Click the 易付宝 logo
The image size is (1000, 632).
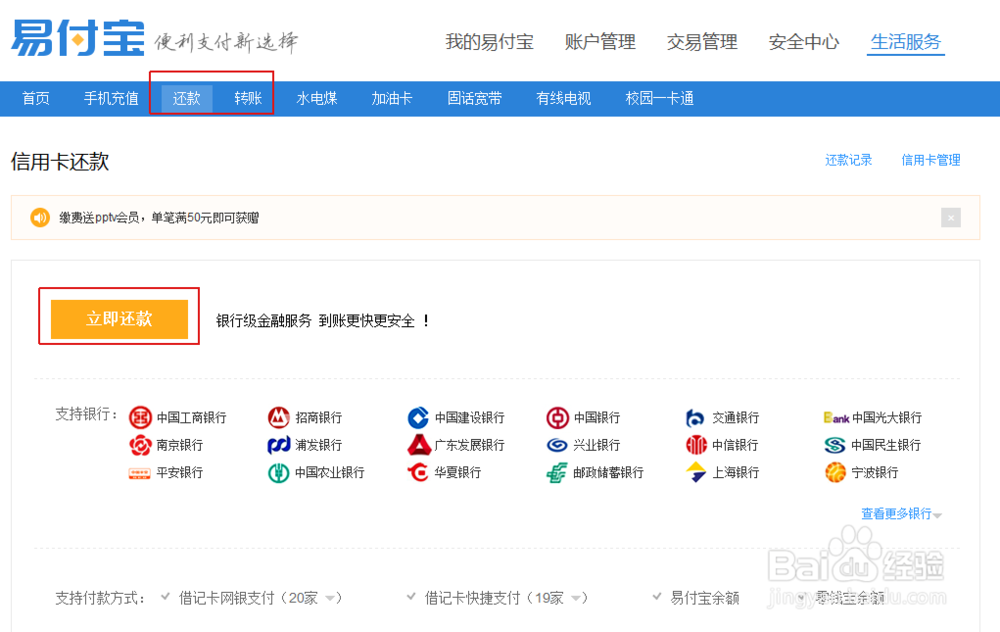click(x=78, y=38)
